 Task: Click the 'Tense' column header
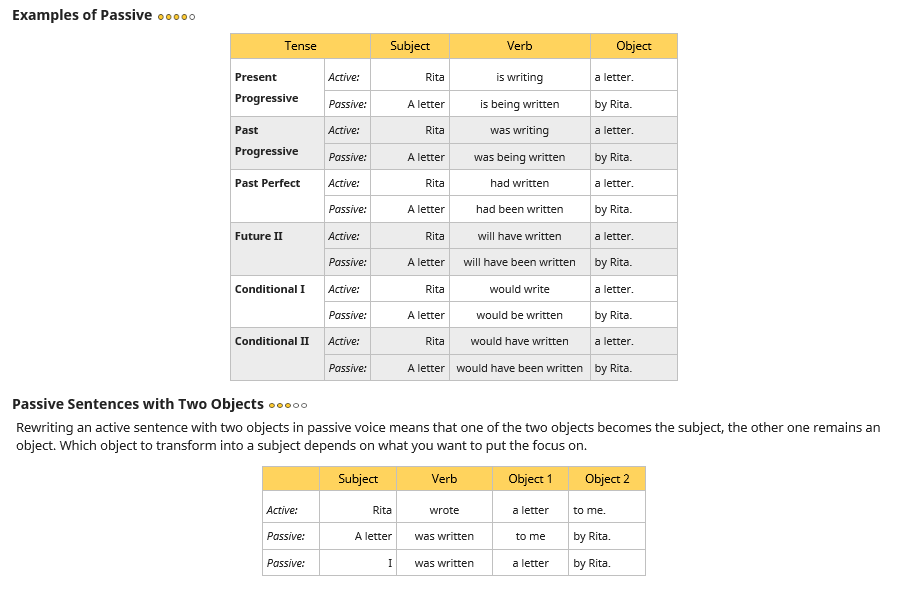tap(300, 46)
